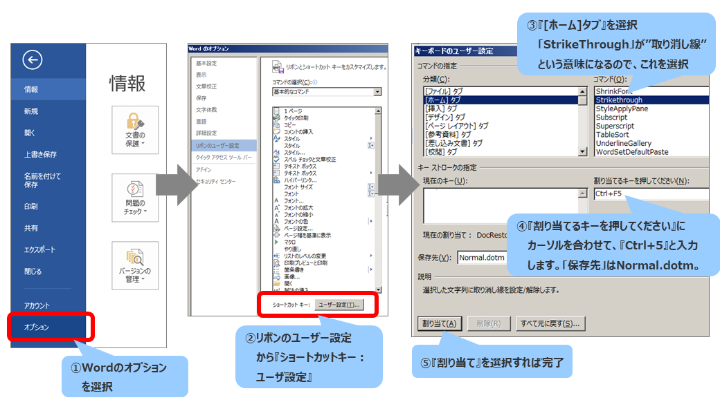Expand リストのレベルの変更 submenu arrow

coord(371,256)
